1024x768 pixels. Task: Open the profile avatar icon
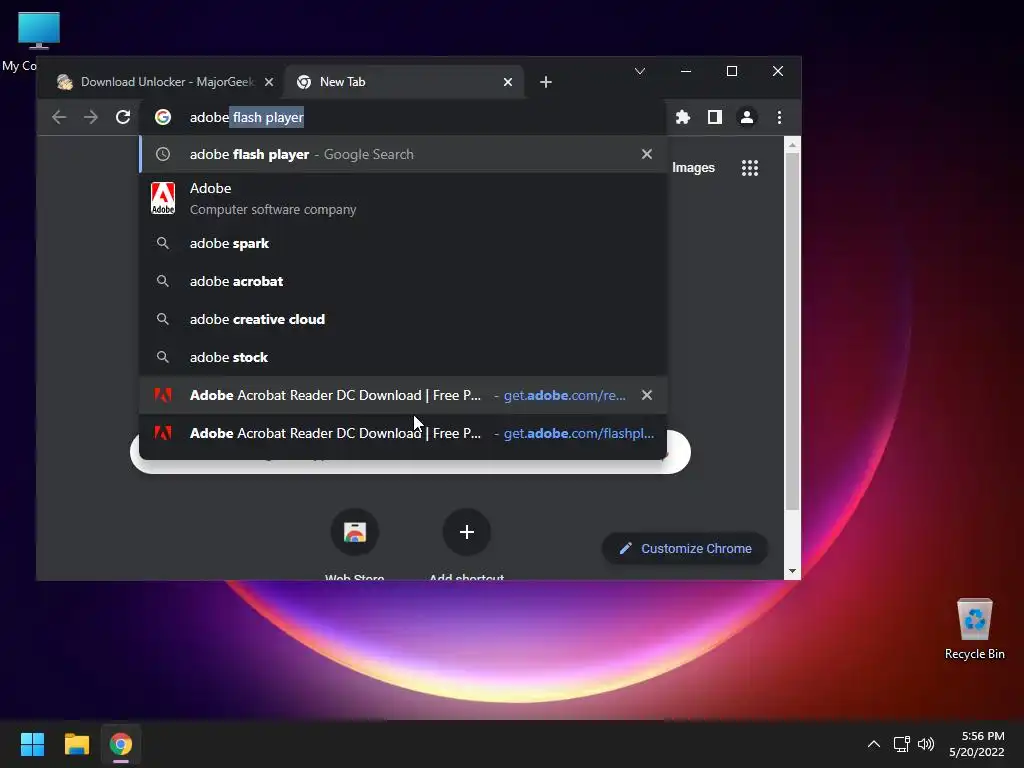click(x=746, y=117)
